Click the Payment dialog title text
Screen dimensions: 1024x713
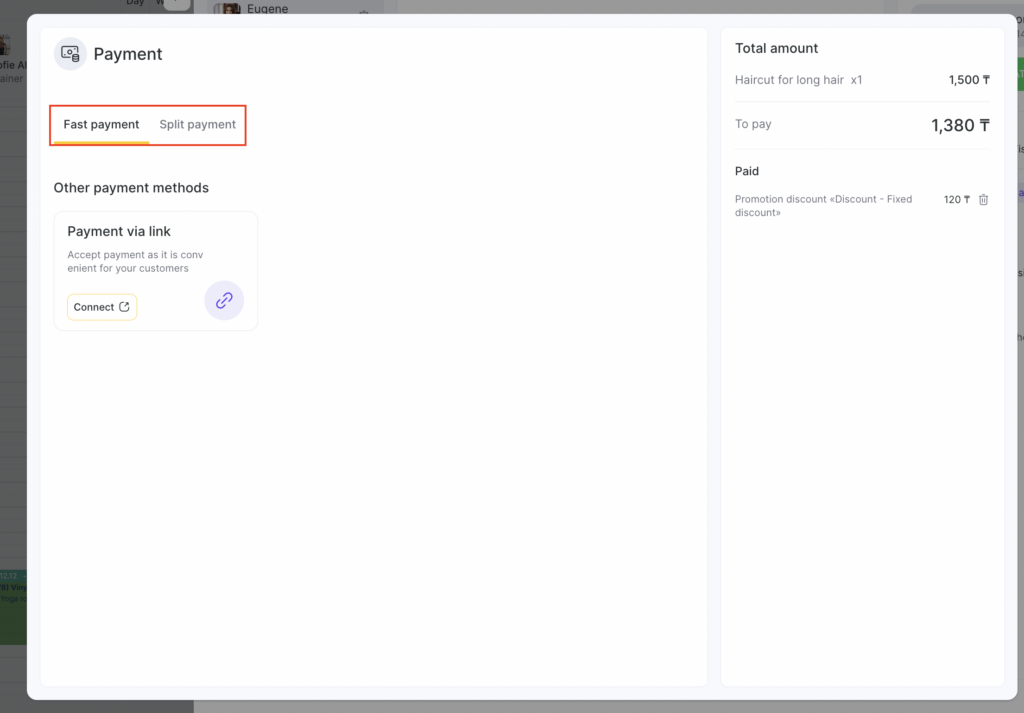pos(128,54)
